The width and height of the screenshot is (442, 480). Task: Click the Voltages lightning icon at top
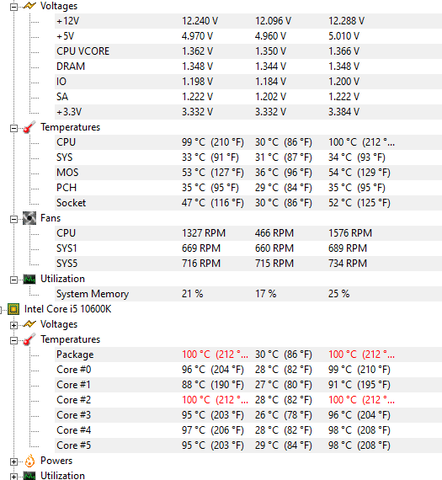pyautogui.click(x=29, y=6)
